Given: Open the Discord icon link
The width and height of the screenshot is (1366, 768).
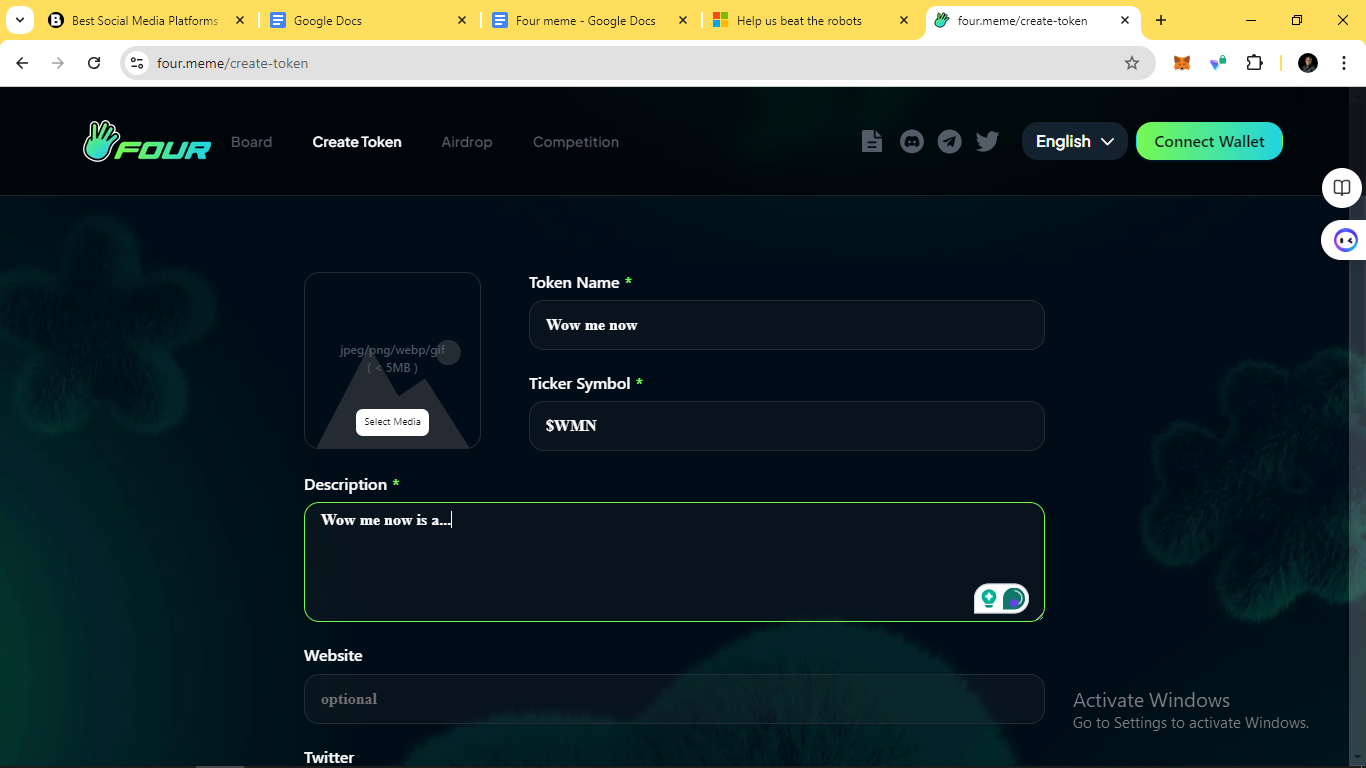Looking at the screenshot, I should pyautogui.click(x=912, y=141).
